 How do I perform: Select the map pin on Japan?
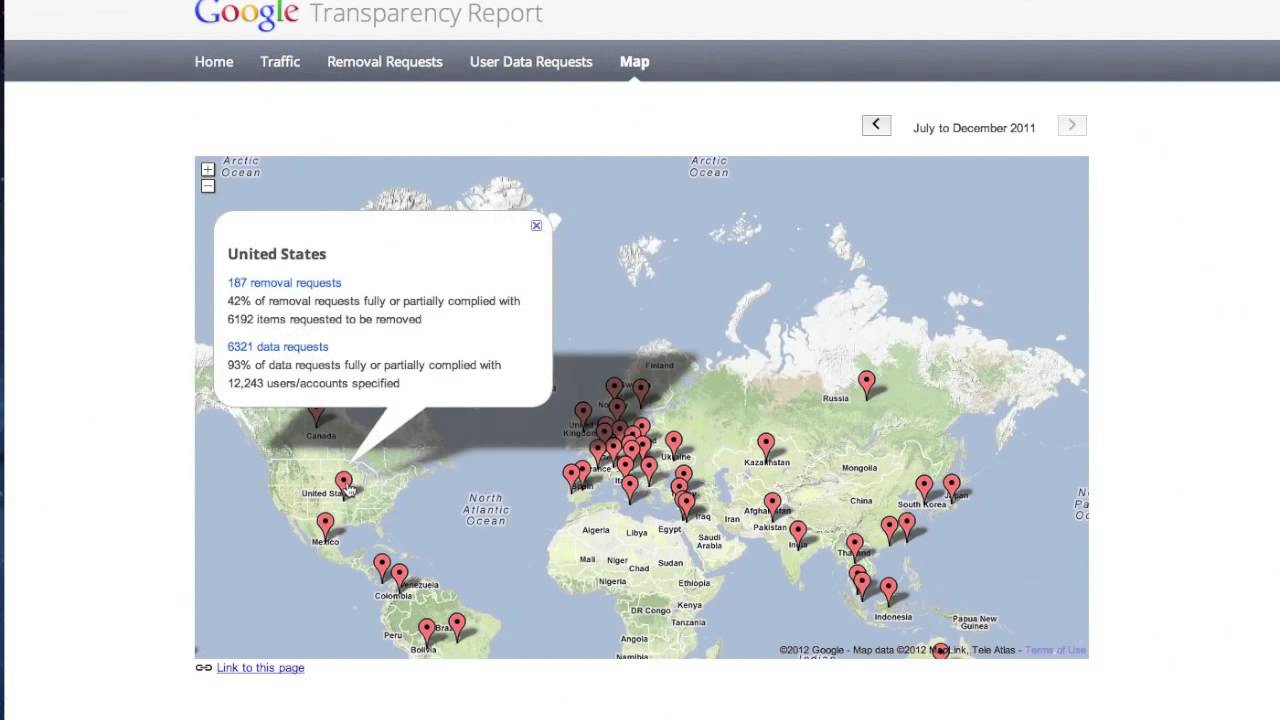[x=952, y=487]
